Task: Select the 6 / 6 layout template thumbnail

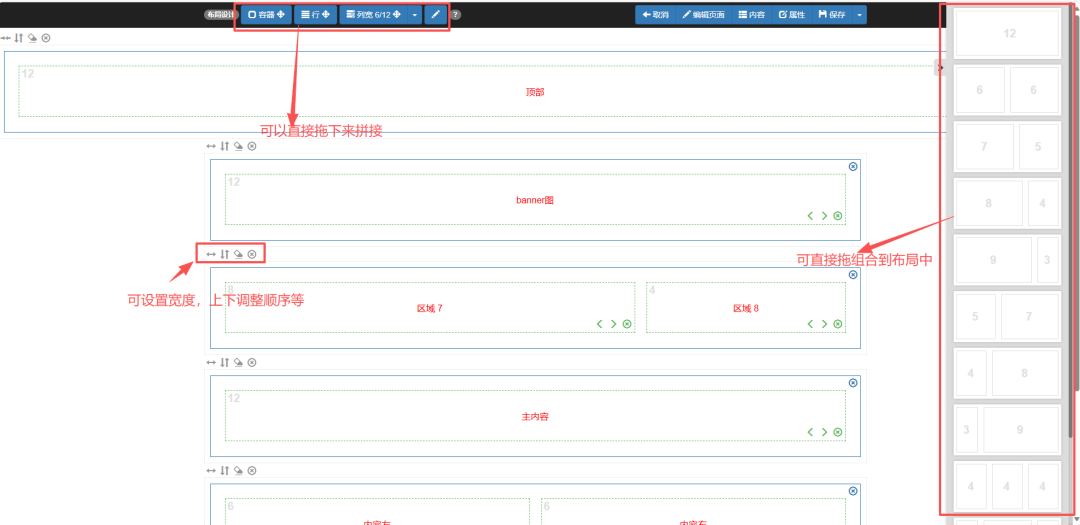Action: [x=1007, y=90]
